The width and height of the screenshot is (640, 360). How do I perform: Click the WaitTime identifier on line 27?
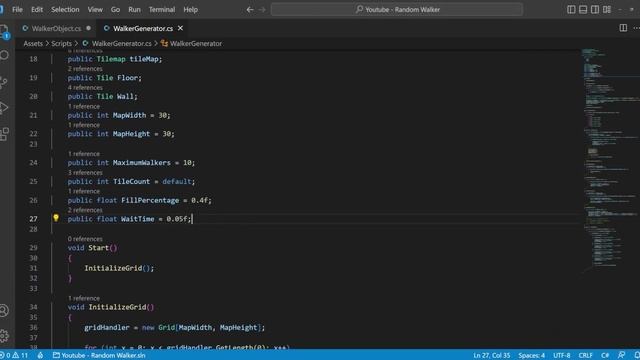(138, 219)
